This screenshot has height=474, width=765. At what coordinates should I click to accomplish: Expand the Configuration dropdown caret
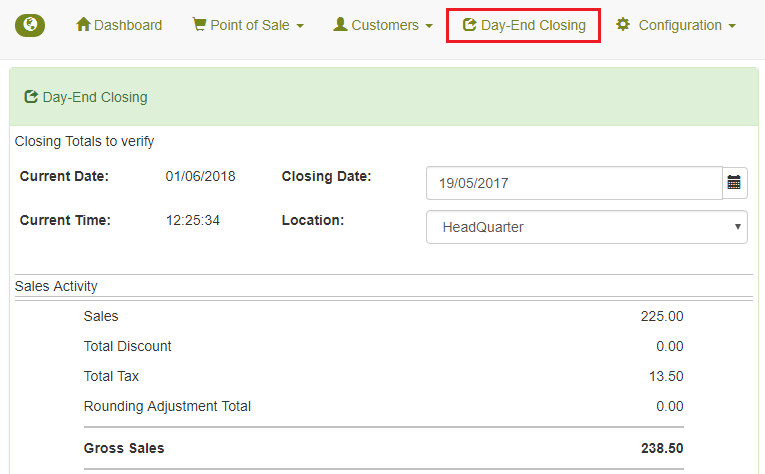coord(732,26)
